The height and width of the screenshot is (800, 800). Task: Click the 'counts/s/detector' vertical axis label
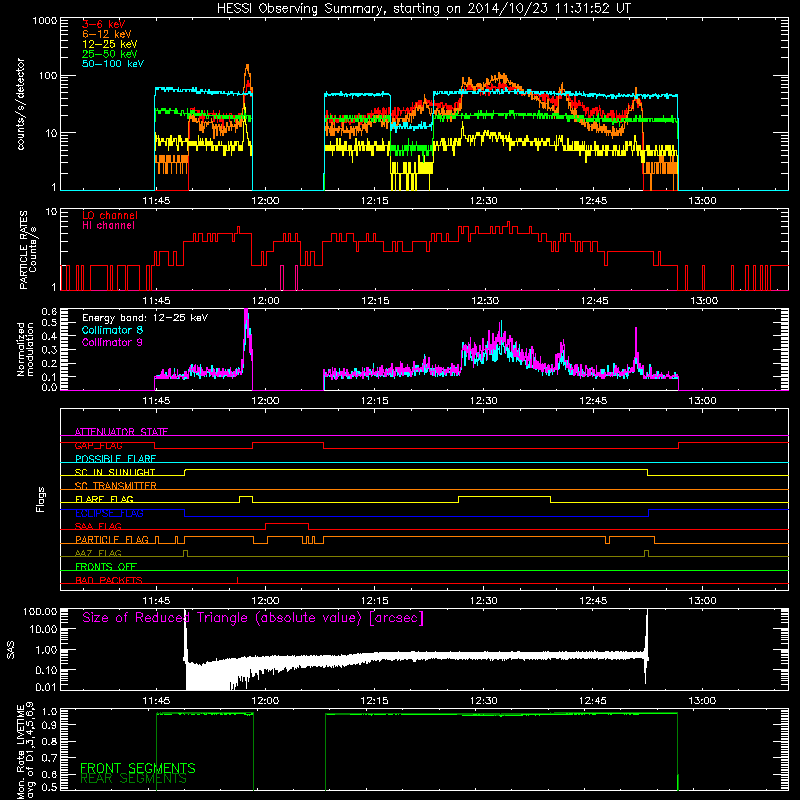(x=20, y=104)
